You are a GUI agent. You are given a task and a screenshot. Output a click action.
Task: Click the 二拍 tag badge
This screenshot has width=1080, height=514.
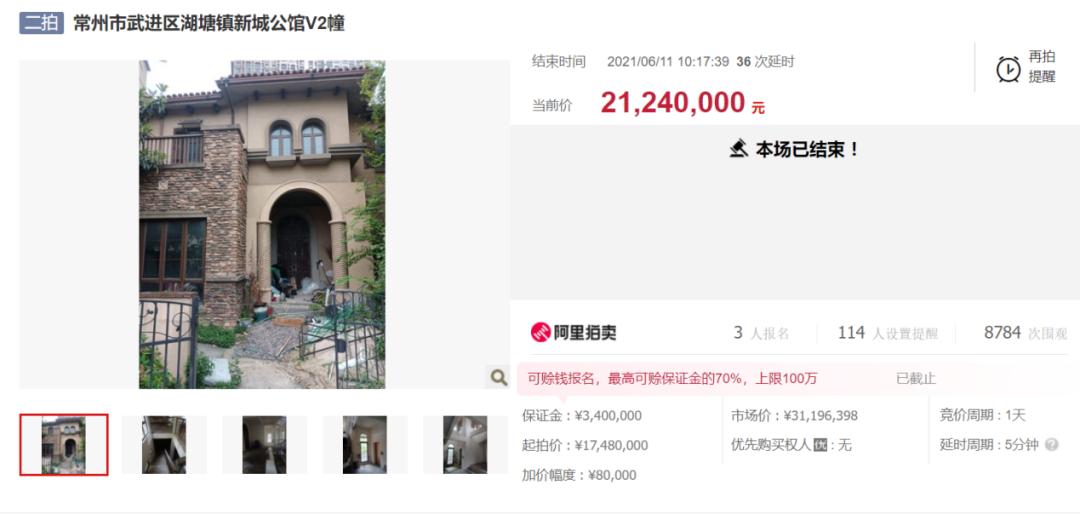41,23
